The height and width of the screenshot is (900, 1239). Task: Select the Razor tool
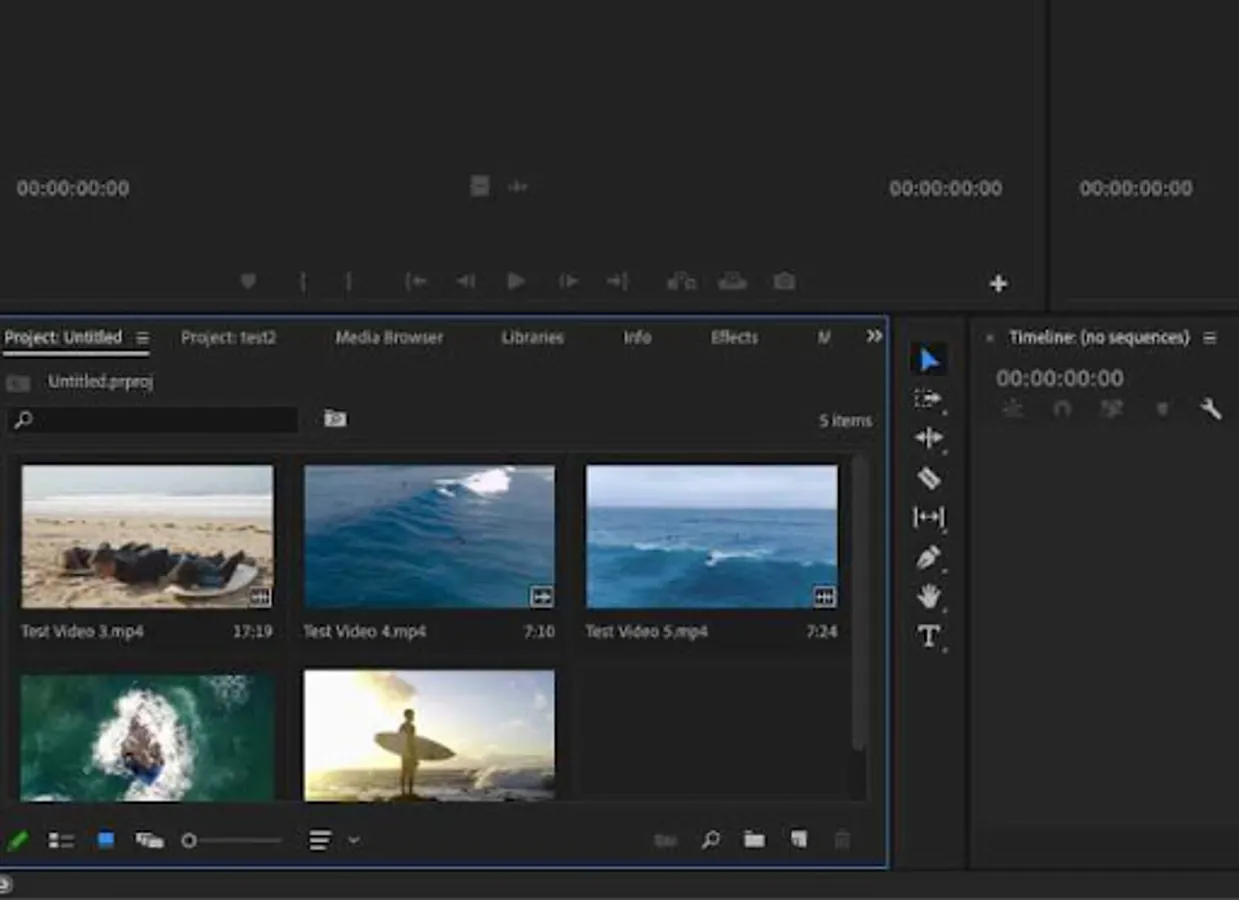928,478
